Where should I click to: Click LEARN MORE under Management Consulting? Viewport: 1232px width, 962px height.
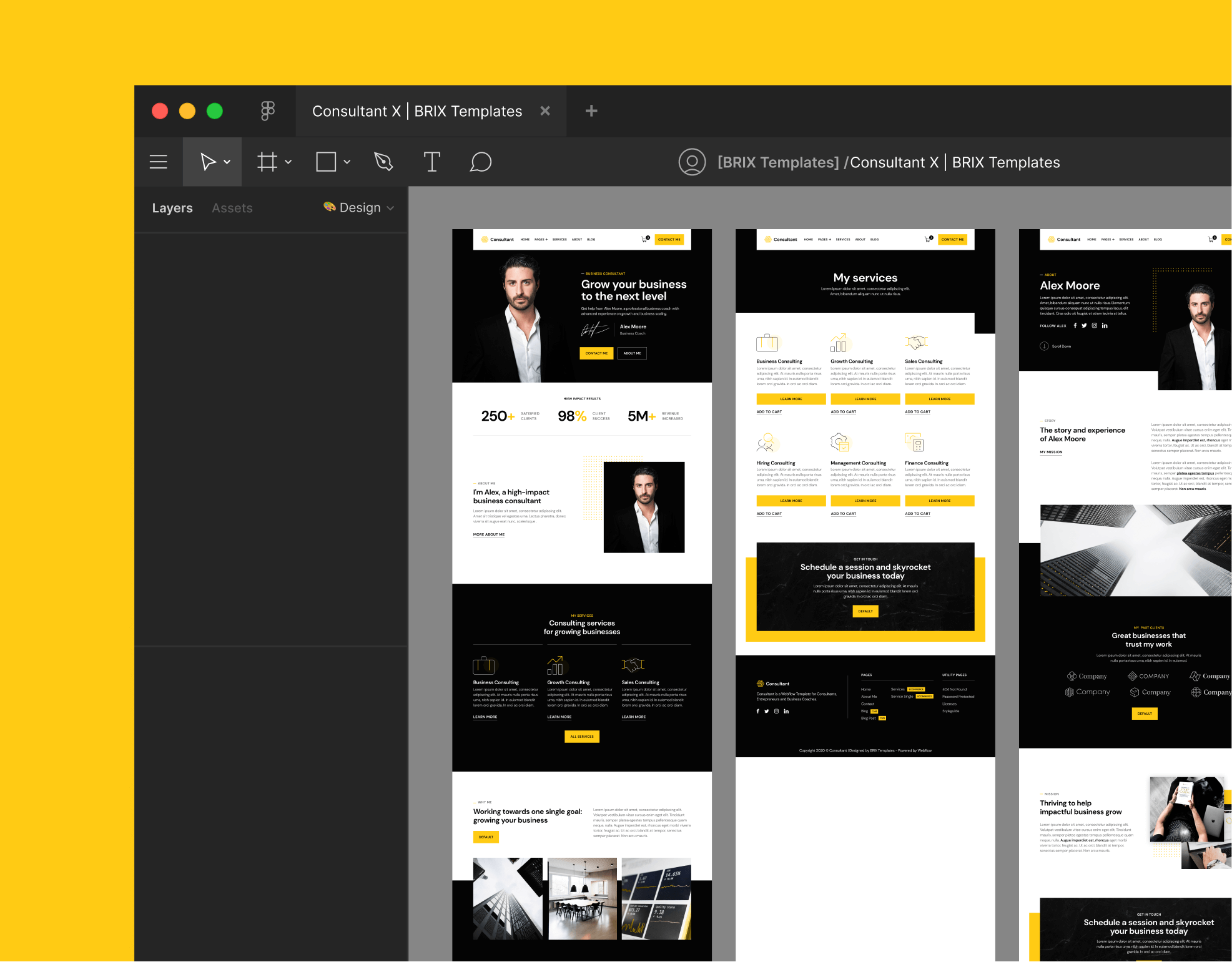(x=865, y=501)
